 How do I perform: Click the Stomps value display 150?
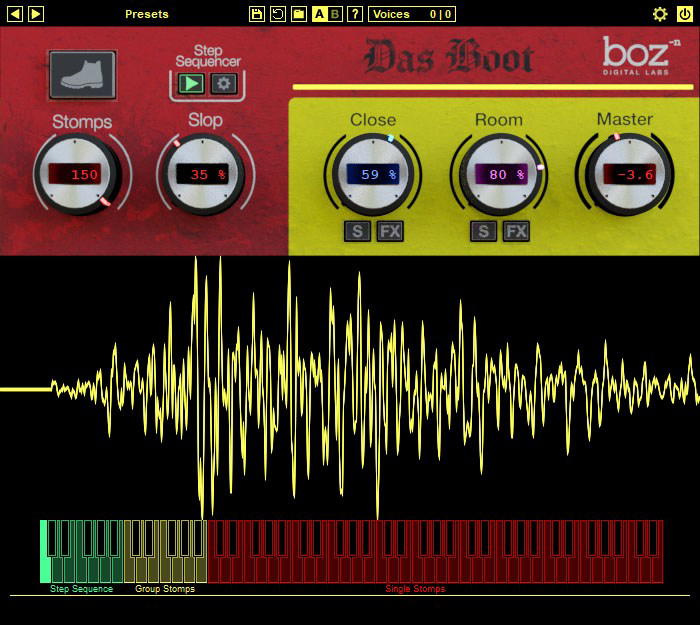tap(75, 174)
